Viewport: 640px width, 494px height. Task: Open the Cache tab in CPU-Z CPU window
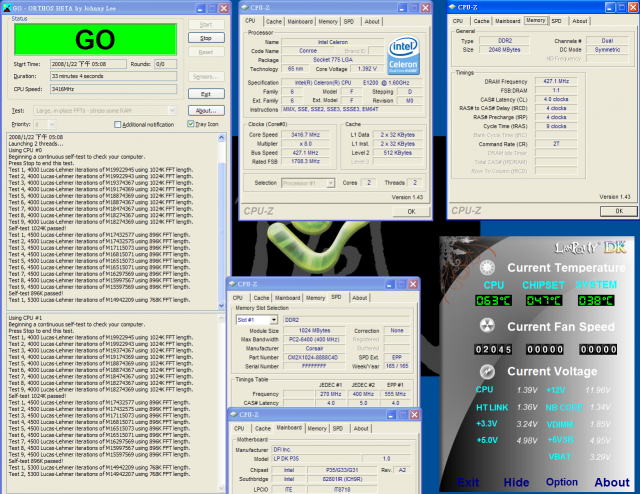tap(273, 22)
